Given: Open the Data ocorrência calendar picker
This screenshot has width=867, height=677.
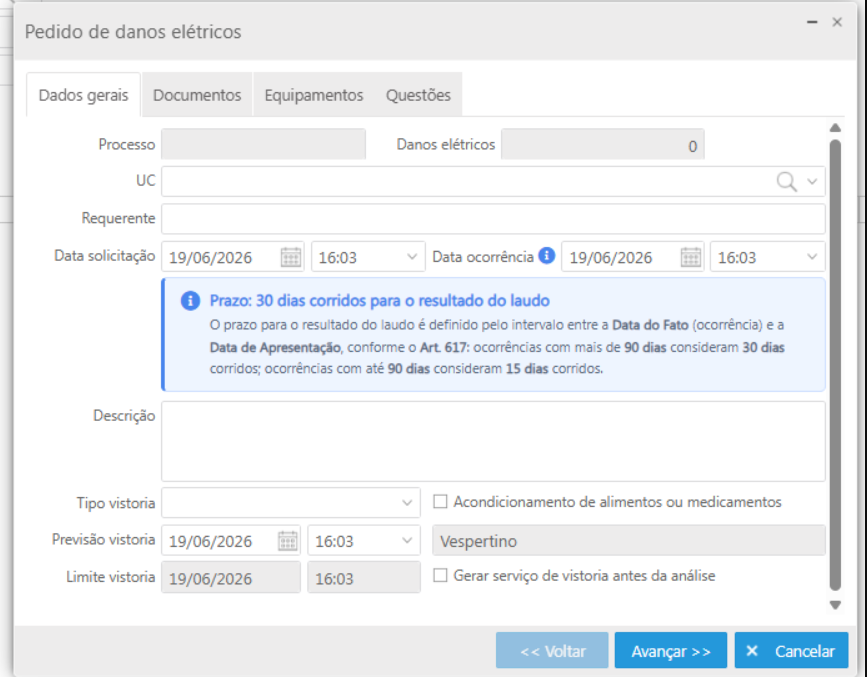Looking at the screenshot, I should point(691,257).
